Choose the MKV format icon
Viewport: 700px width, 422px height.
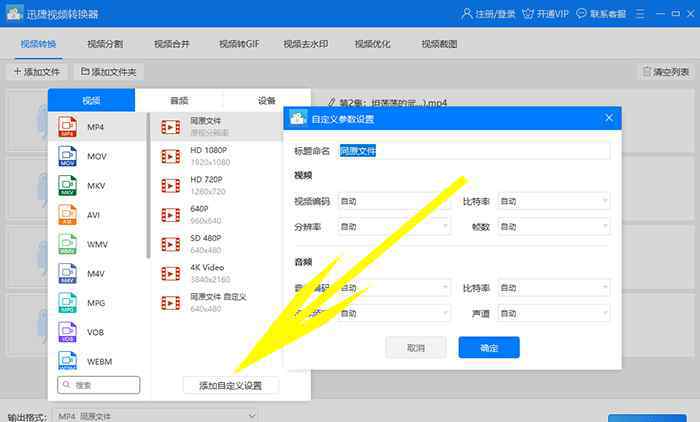click(x=67, y=185)
